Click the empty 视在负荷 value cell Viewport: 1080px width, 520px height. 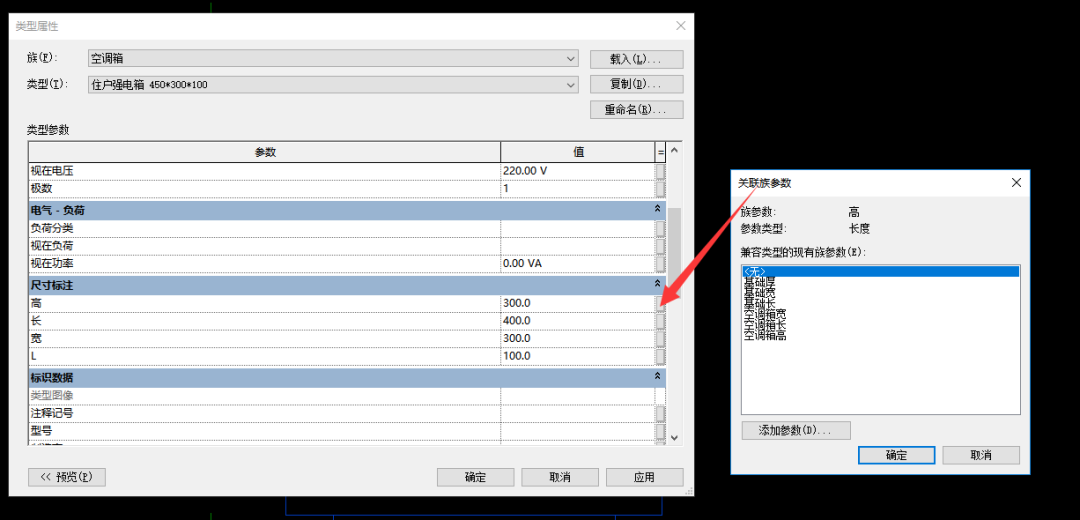tap(578, 246)
